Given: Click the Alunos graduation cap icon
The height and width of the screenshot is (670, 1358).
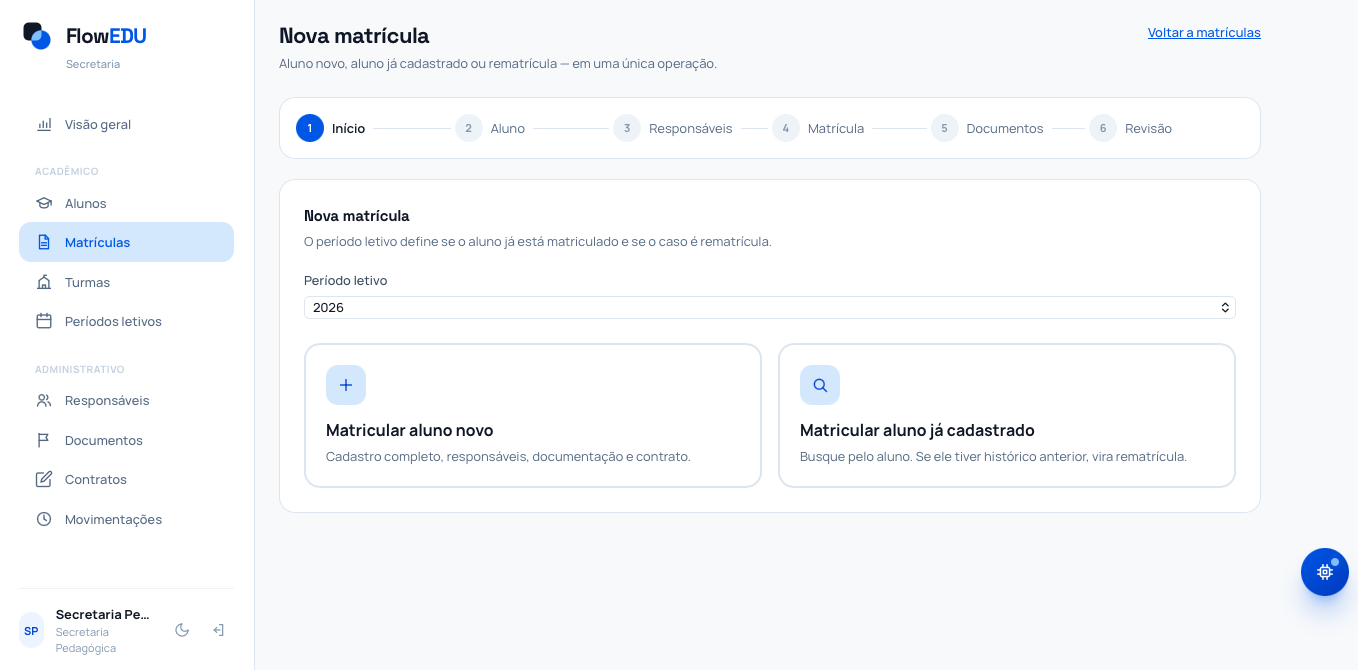Looking at the screenshot, I should click(x=44, y=203).
